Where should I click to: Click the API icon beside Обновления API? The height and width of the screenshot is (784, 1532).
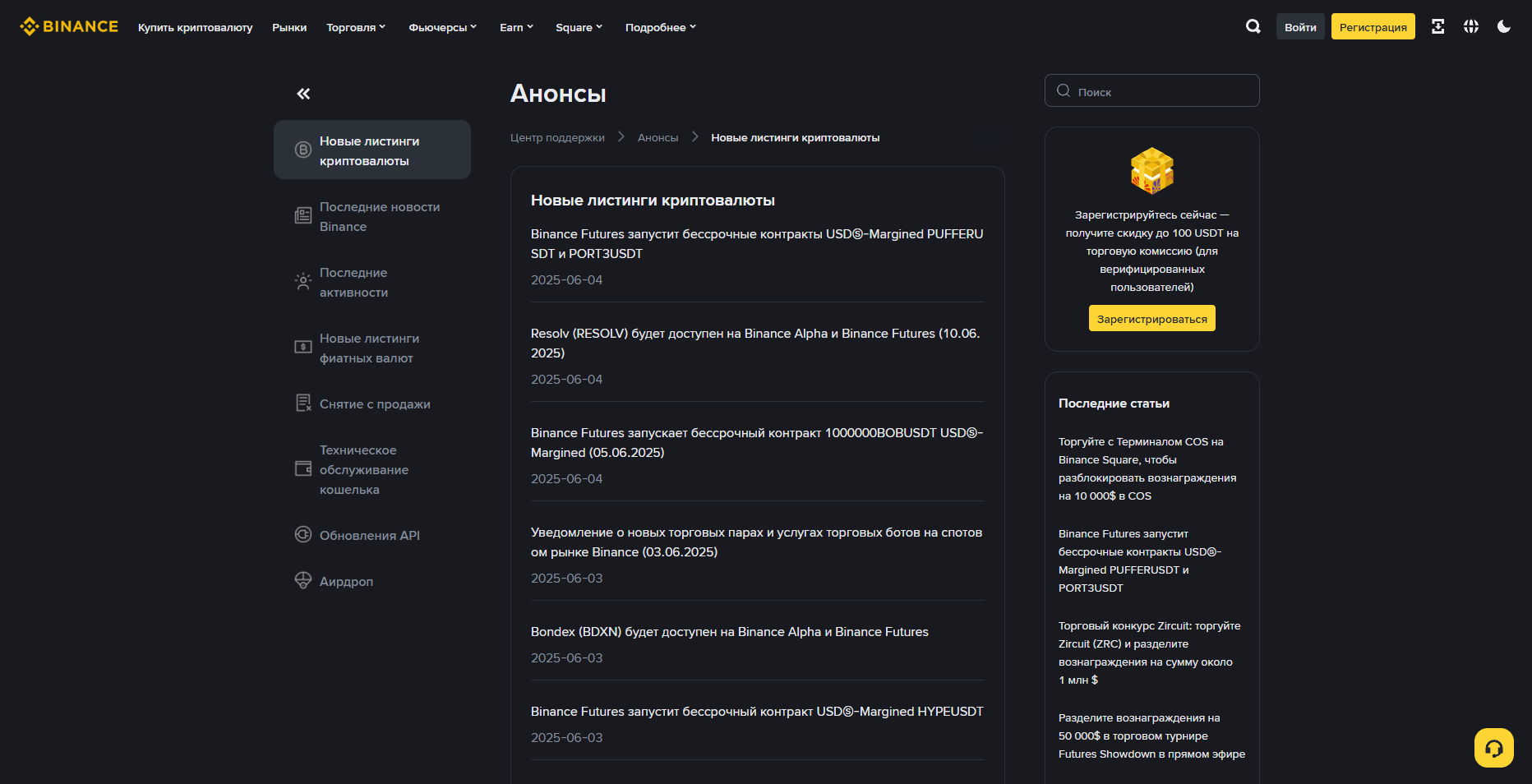[x=303, y=534]
